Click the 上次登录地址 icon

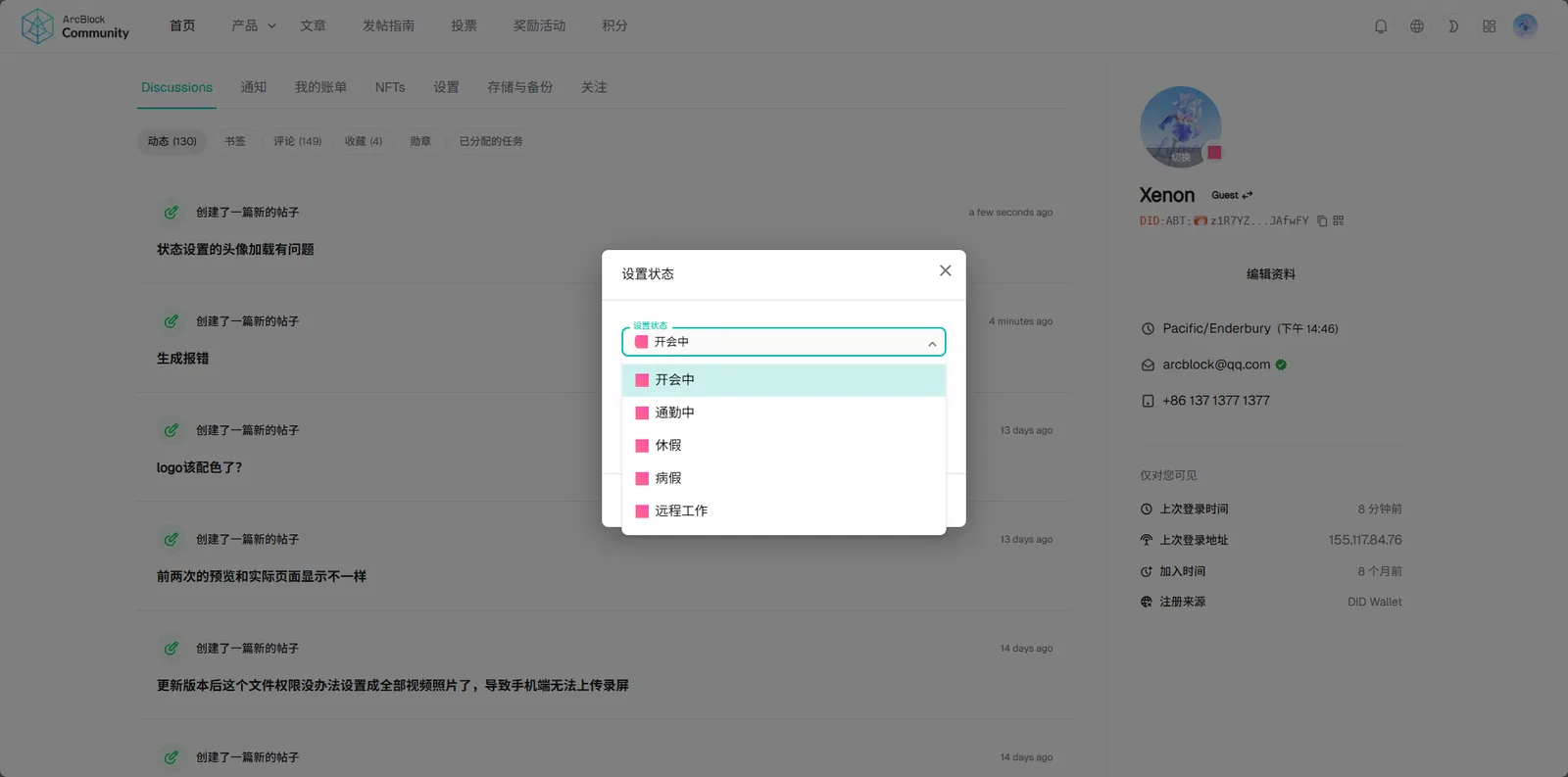pyautogui.click(x=1147, y=540)
